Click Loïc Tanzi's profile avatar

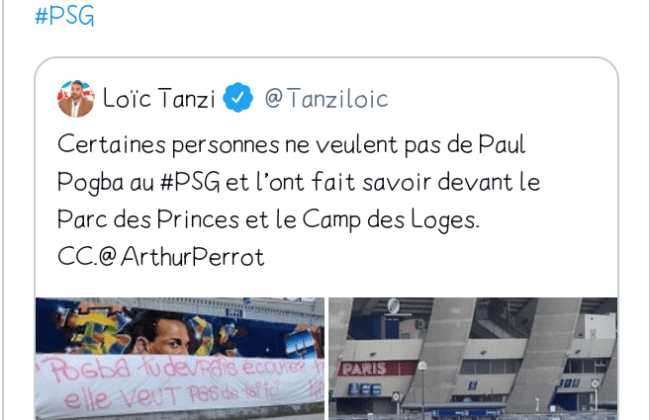[76, 99]
